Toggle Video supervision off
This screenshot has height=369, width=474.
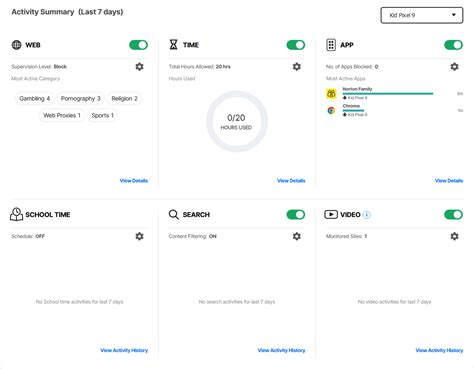tap(453, 215)
